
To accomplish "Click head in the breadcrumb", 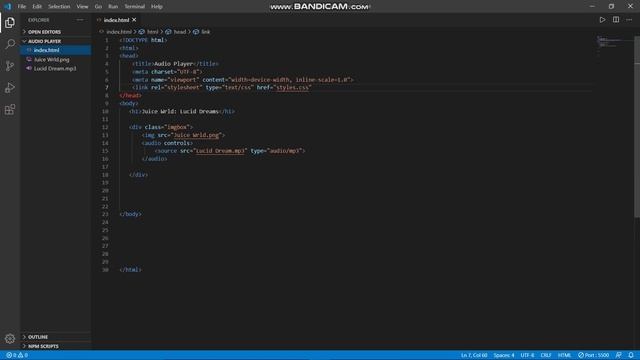I will [180, 32].
